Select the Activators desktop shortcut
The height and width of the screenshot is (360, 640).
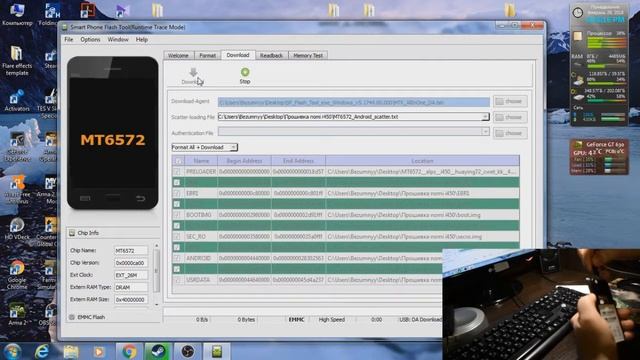(16, 101)
